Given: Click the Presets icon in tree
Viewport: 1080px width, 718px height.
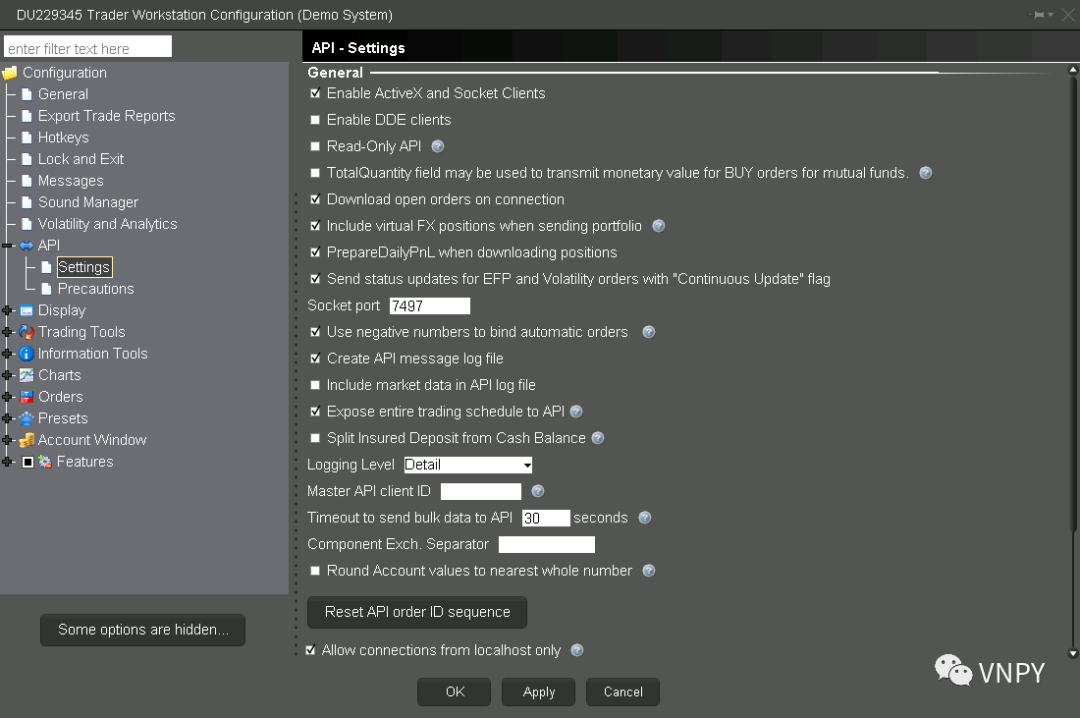Looking at the screenshot, I should coord(26,418).
